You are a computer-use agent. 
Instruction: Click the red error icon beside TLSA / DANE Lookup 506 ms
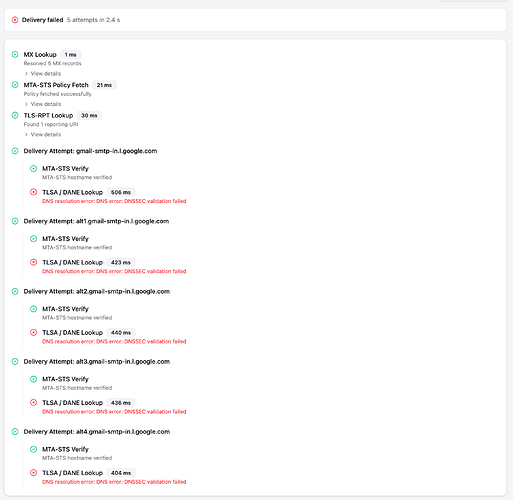(33, 192)
